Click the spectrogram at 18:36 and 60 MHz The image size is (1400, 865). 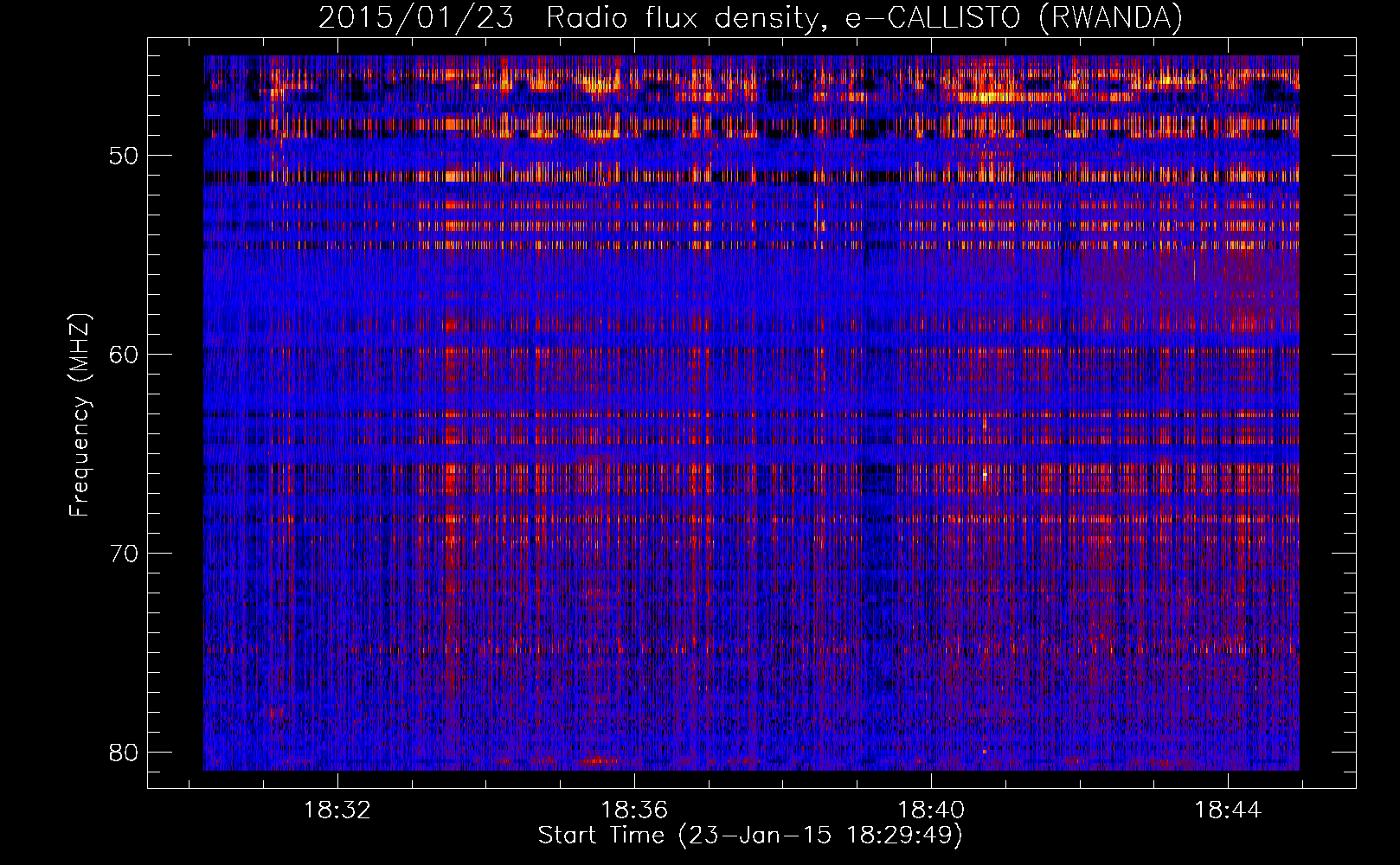click(x=634, y=354)
